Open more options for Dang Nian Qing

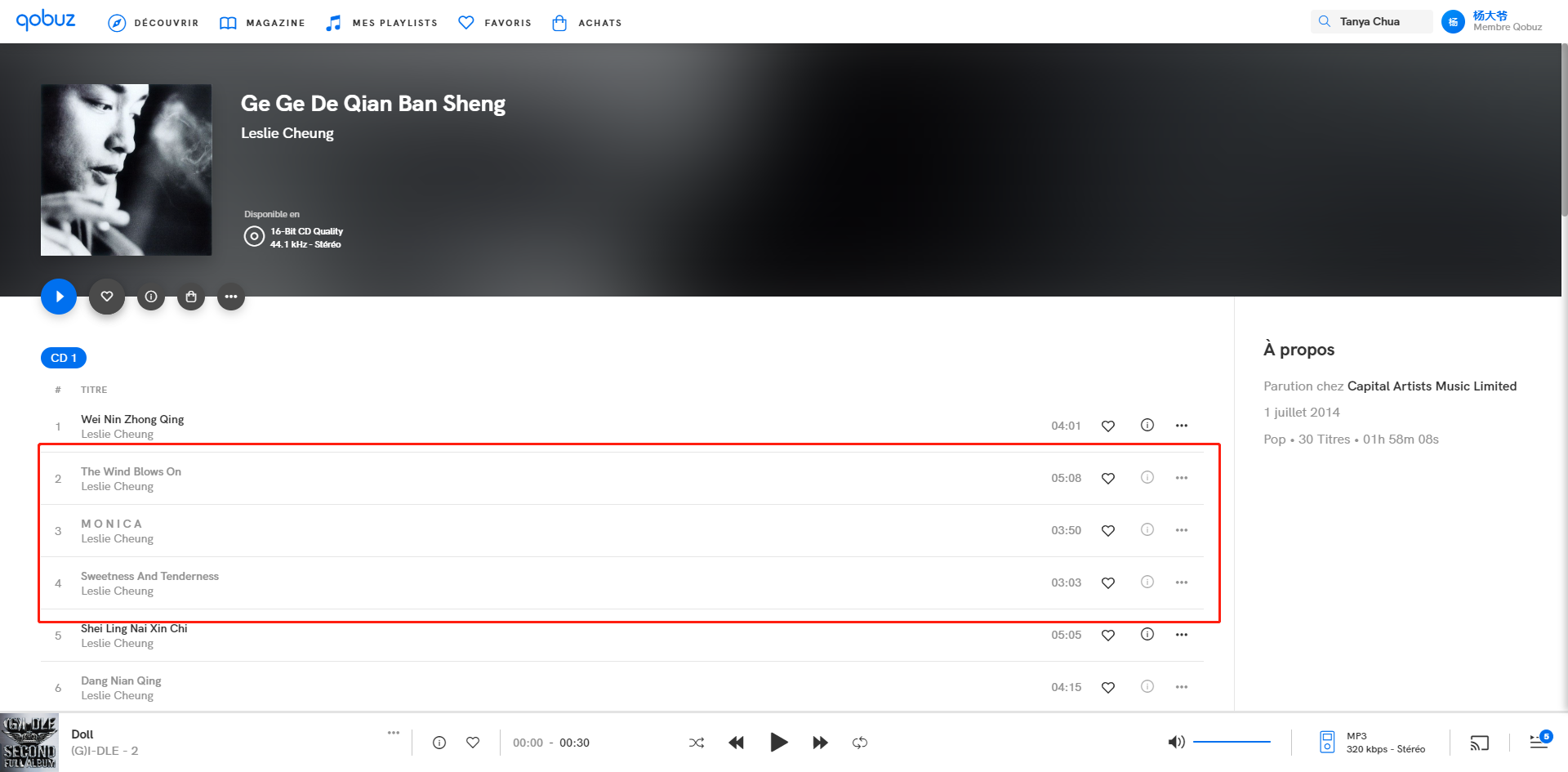tap(1182, 687)
